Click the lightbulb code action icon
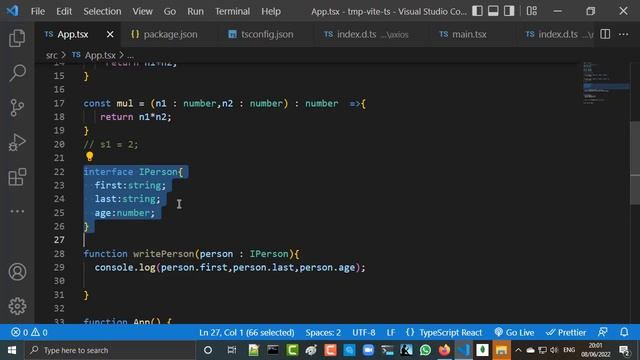Viewport: 640px width, 360px height. [89, 157]
